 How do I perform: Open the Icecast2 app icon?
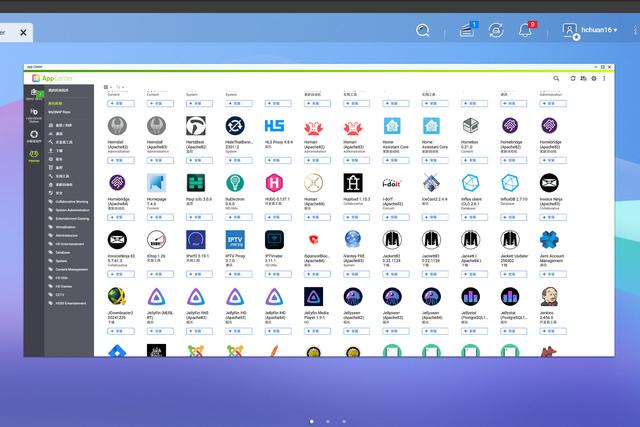pyautogui.click(x=431, y=183)
